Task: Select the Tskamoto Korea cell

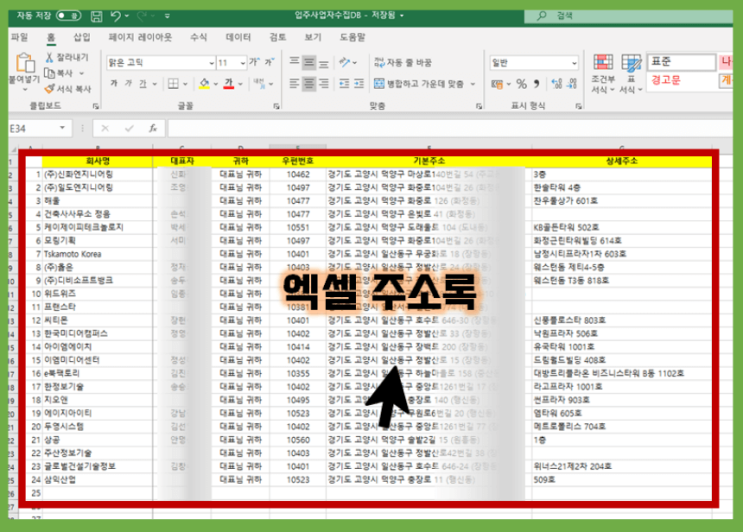Action: [x=98, y=254]
